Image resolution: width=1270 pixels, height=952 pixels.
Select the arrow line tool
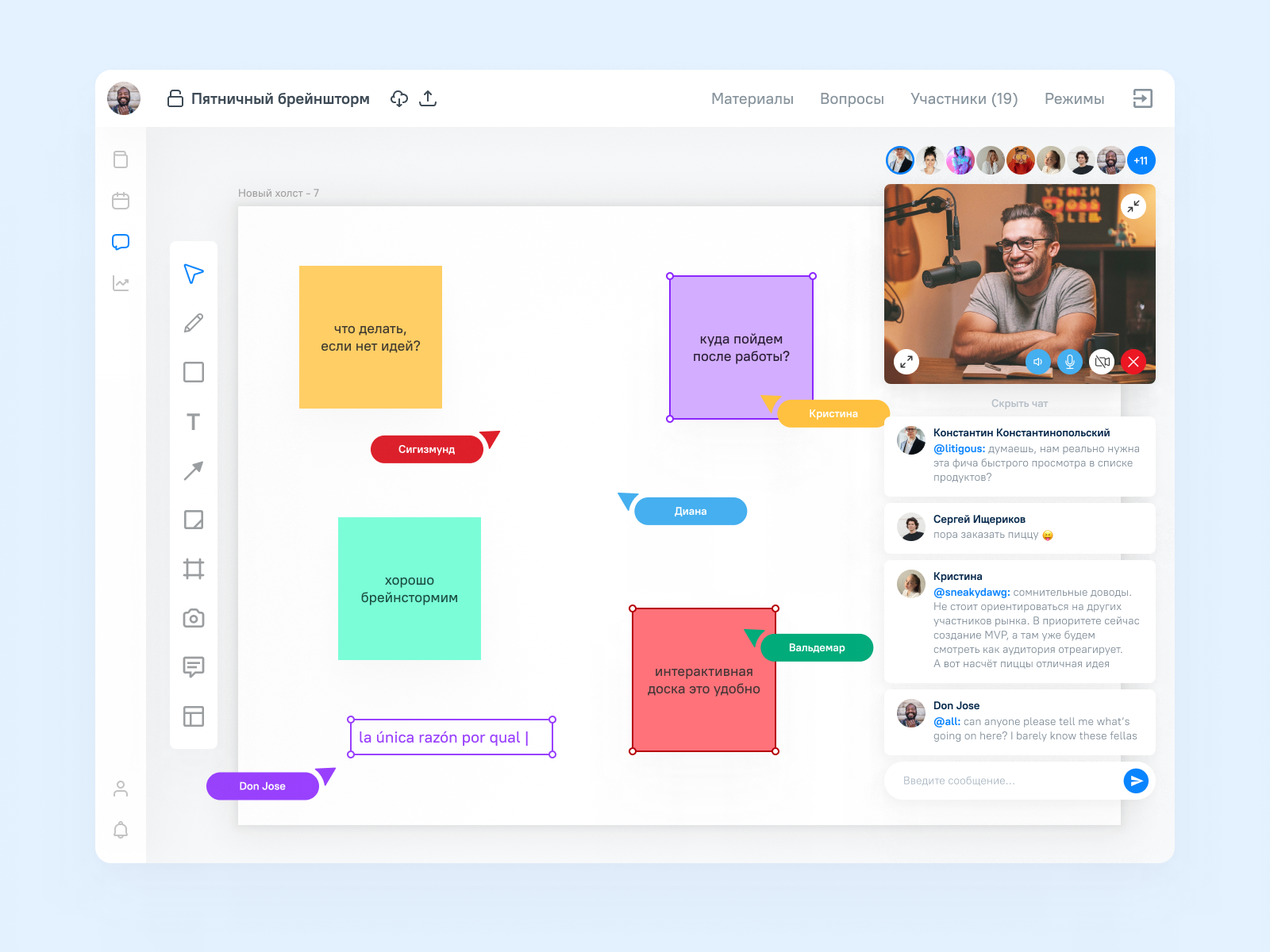click(194, 470)
